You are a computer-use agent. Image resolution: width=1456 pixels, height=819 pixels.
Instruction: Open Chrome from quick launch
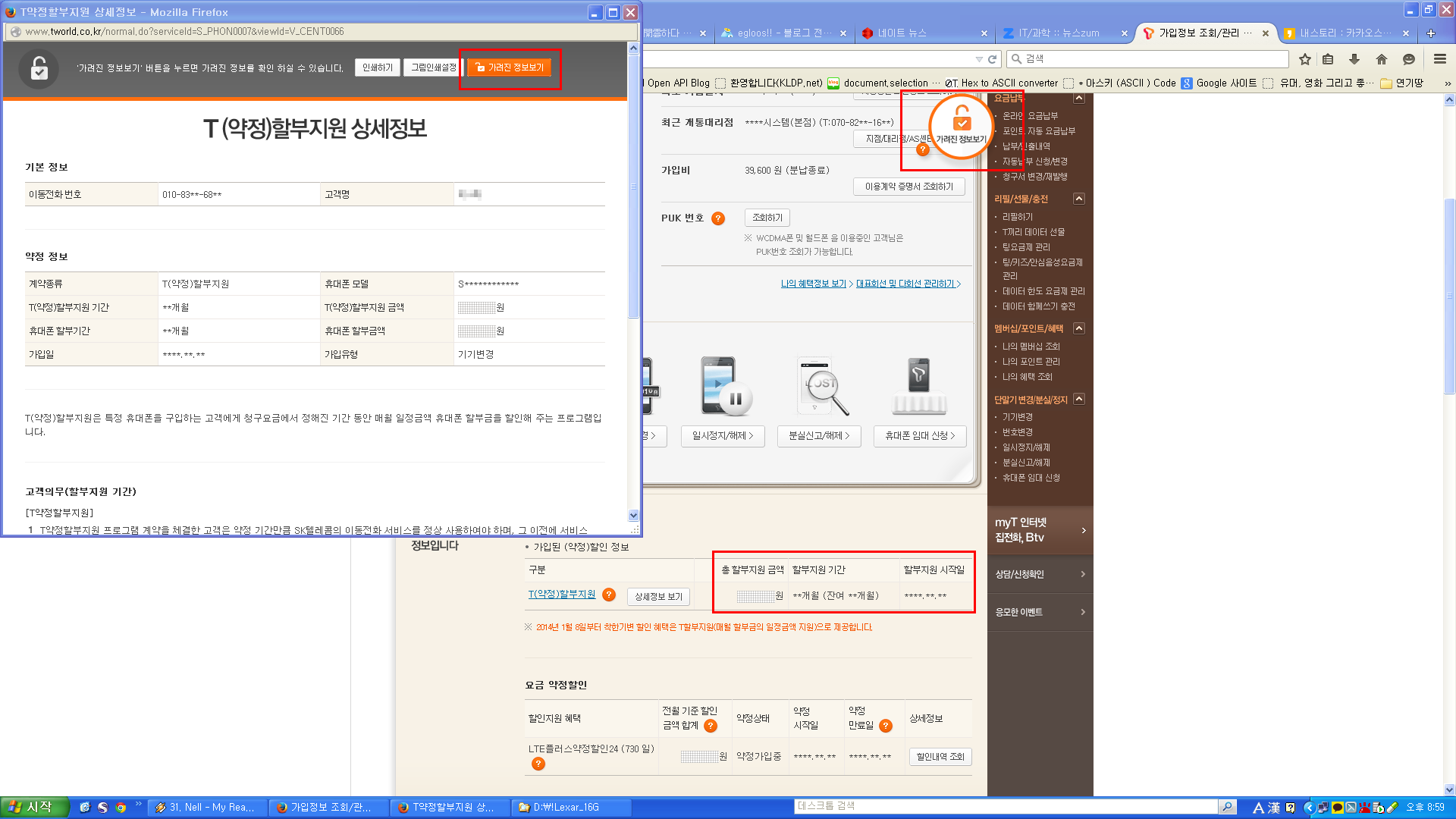121,808
